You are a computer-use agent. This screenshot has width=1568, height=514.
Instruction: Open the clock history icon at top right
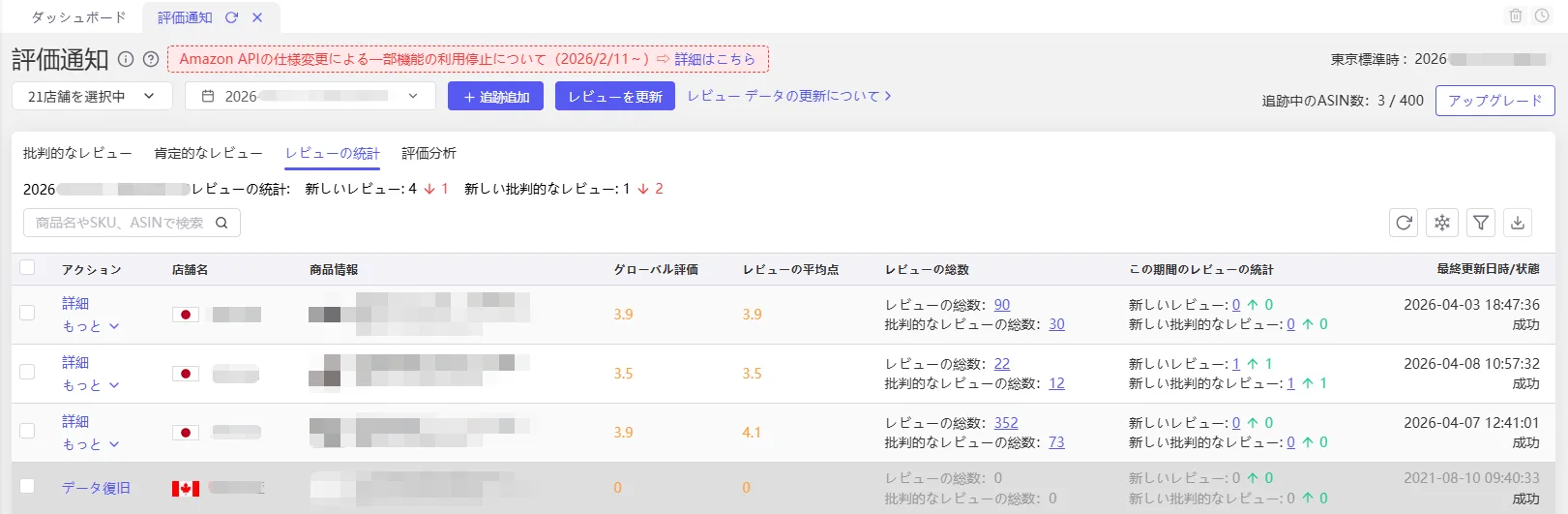coord(1542,15)
